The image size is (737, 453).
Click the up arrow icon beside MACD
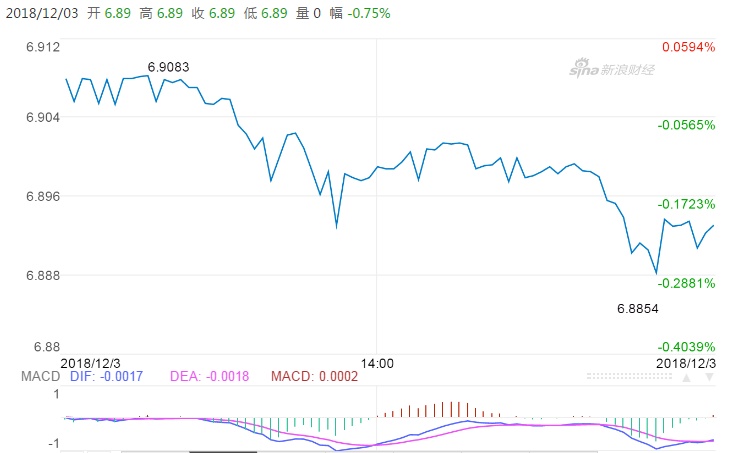(x=686, y=378)
